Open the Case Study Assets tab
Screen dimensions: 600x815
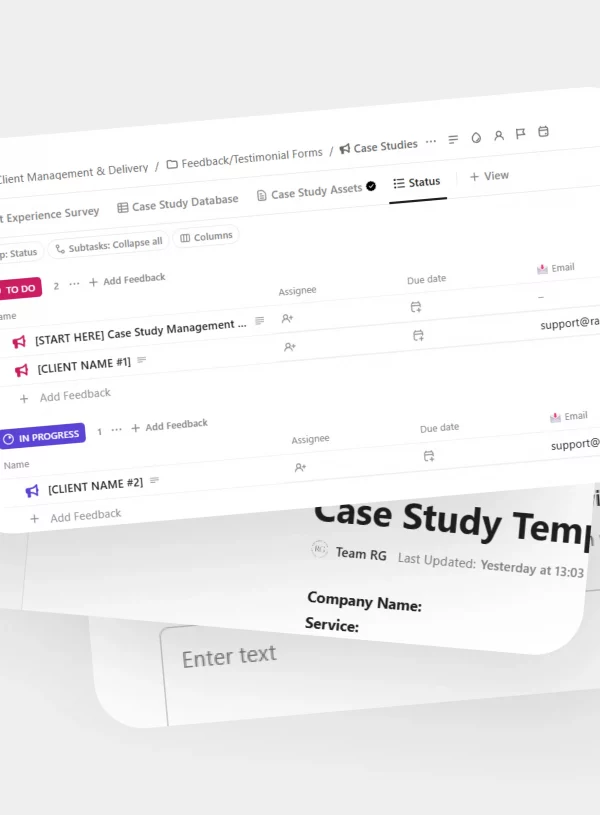pyautogui.click(x=316, y=191)
